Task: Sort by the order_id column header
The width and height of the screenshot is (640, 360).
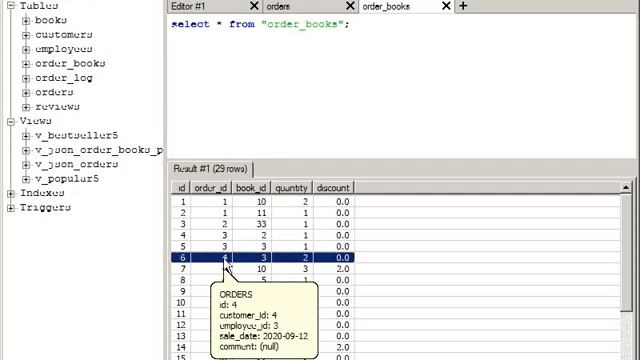Action: tap(211, 188)
